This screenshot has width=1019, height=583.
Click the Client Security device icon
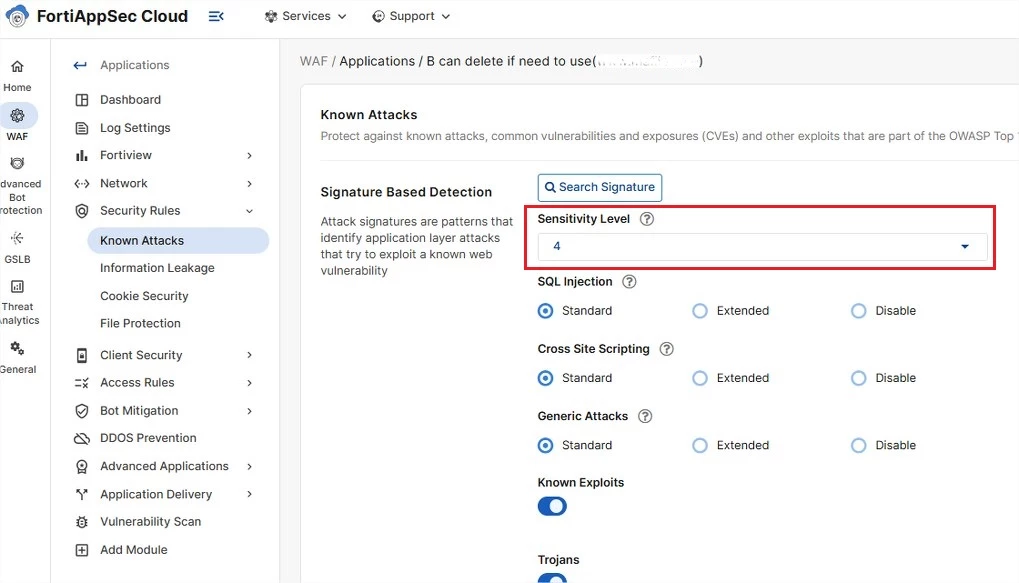[x=82, y=356]
